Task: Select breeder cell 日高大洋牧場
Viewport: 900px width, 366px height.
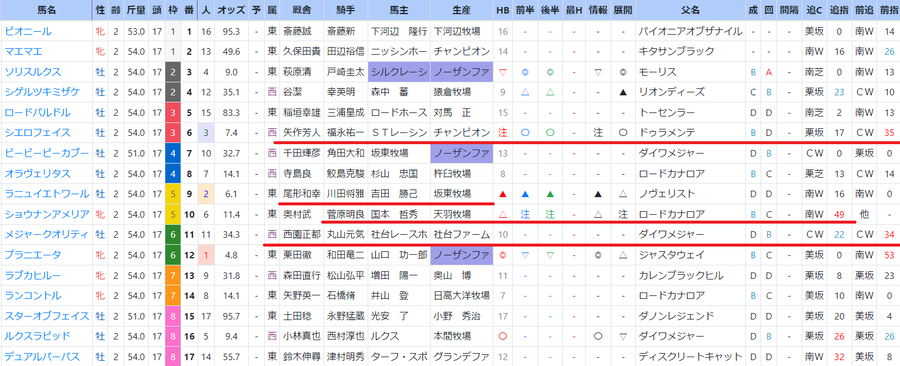Action: [461, 296]
